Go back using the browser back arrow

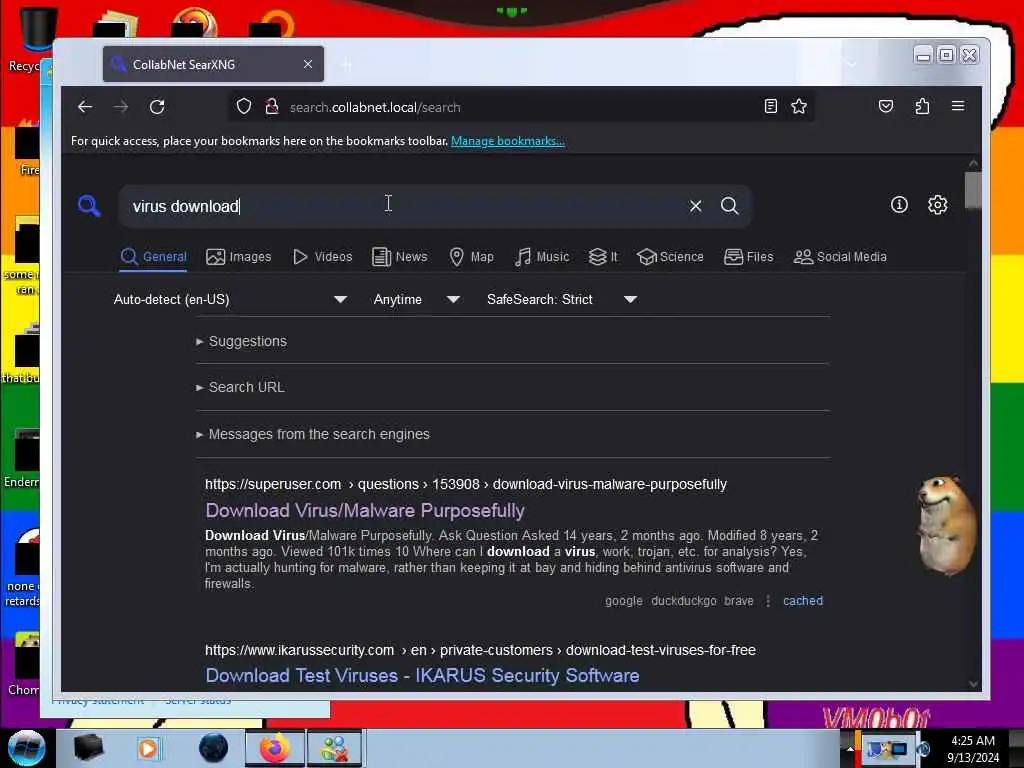[x=85, y=106]
